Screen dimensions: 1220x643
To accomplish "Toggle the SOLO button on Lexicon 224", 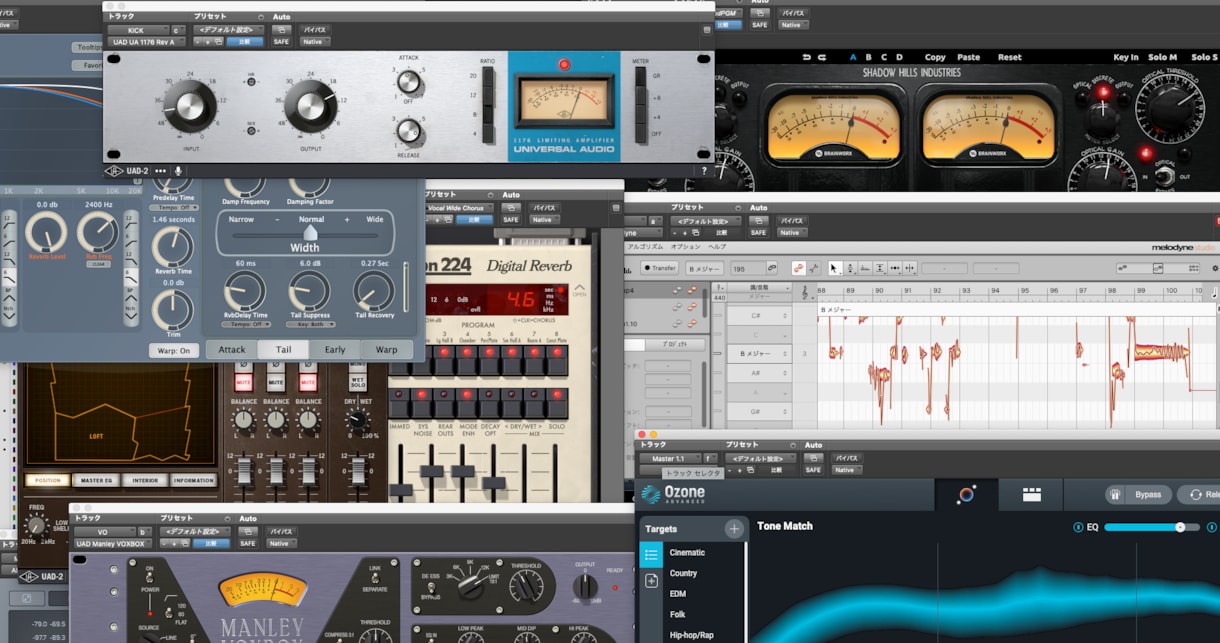I will pyautogui.click(x=559, y=403).
